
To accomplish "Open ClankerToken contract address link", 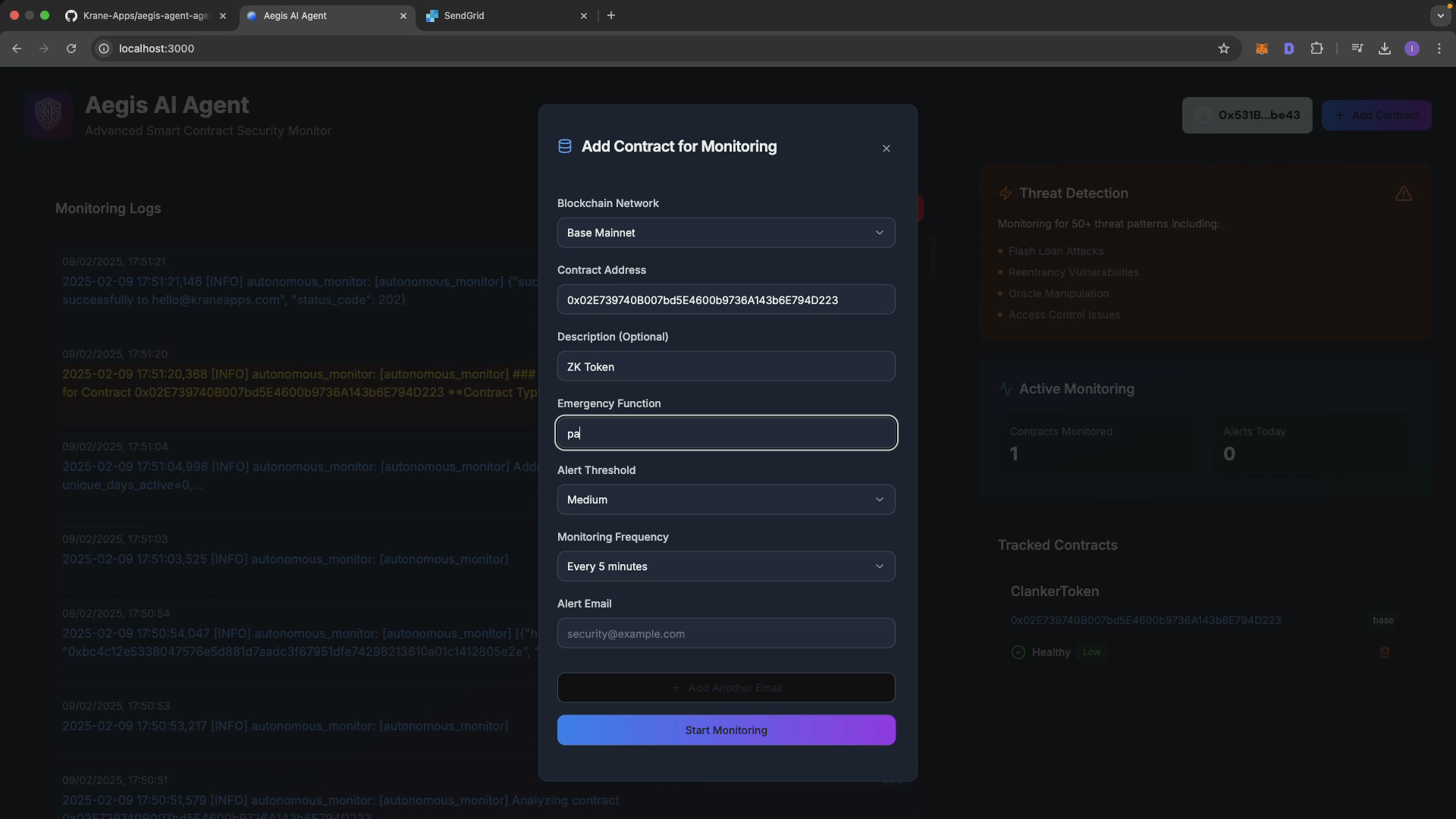I will click(x=1145, y=620).
